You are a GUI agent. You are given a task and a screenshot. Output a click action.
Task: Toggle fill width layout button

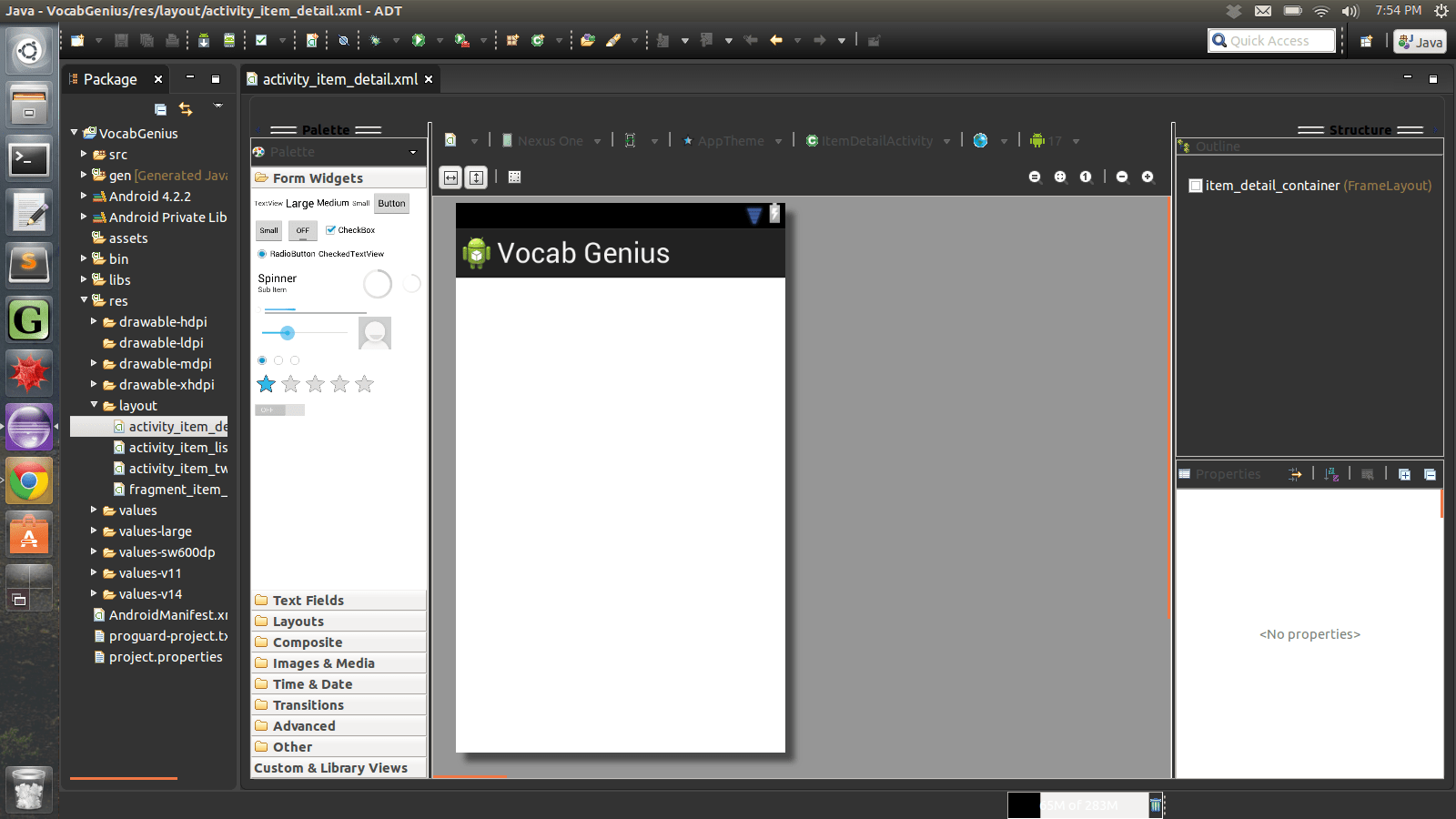[x=450, y=177]
